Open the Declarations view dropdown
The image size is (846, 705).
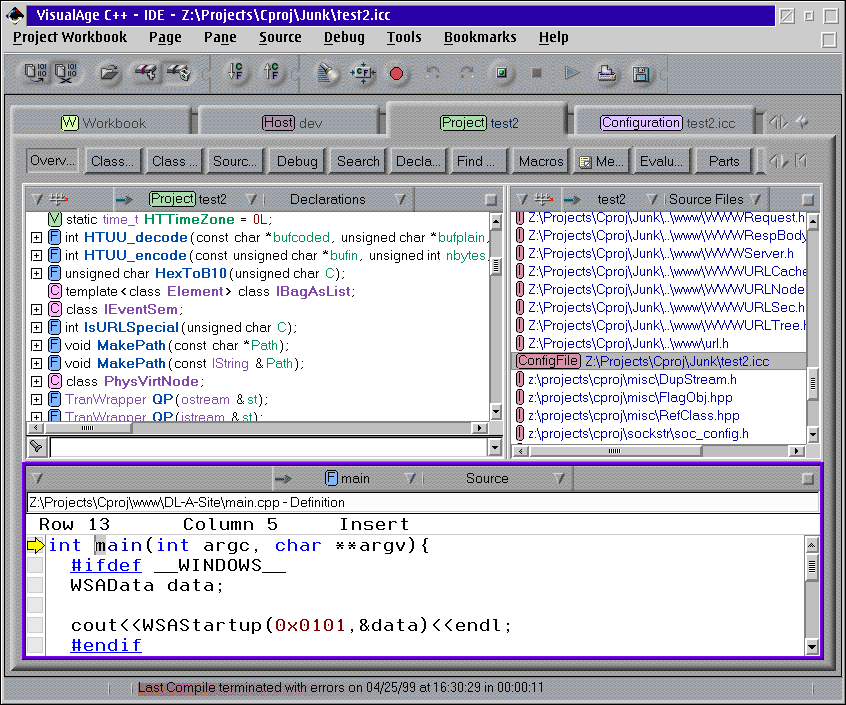tap(400, 200)
